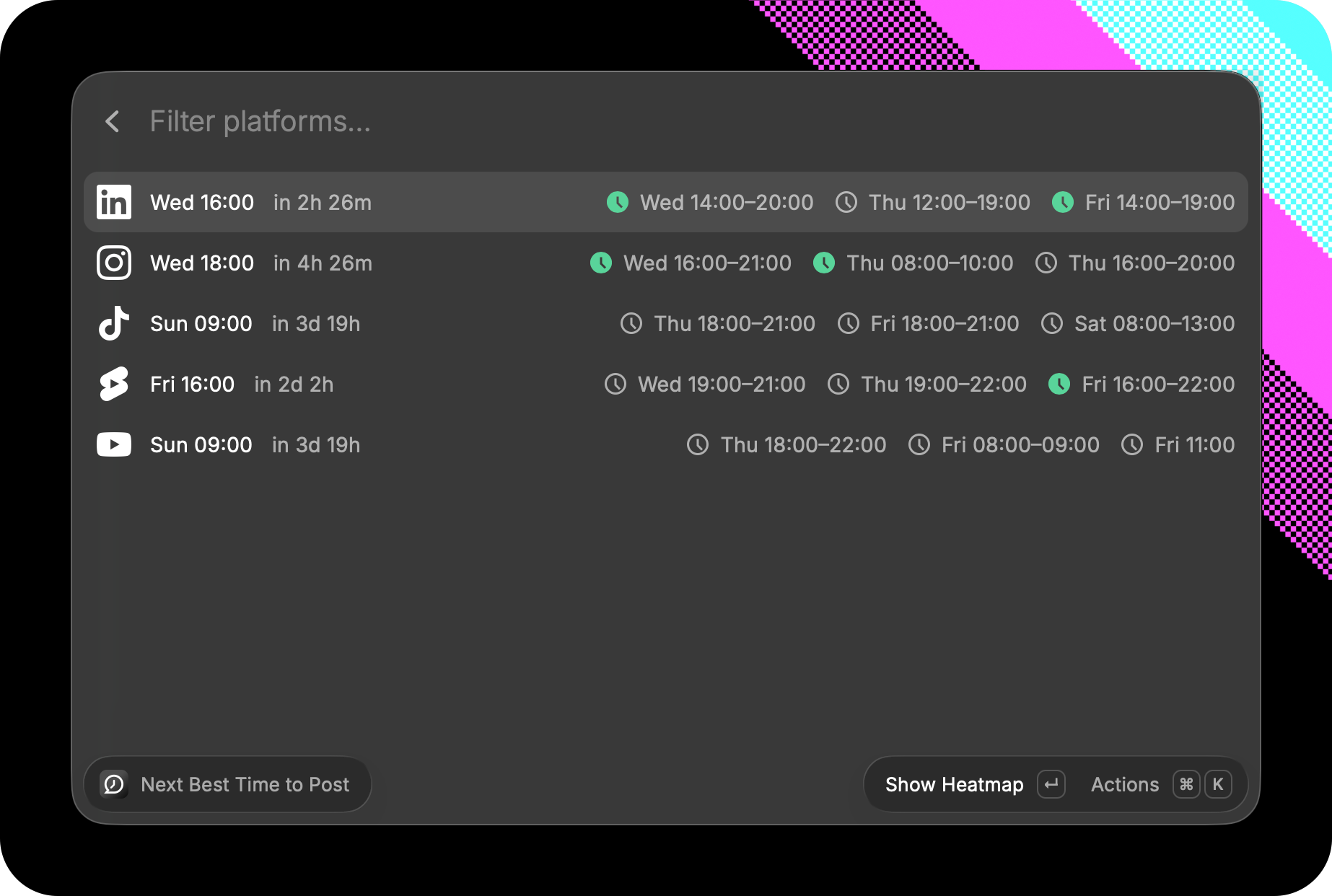Click clock icon beside Wed 19:00–21:00

pos(615,384)
